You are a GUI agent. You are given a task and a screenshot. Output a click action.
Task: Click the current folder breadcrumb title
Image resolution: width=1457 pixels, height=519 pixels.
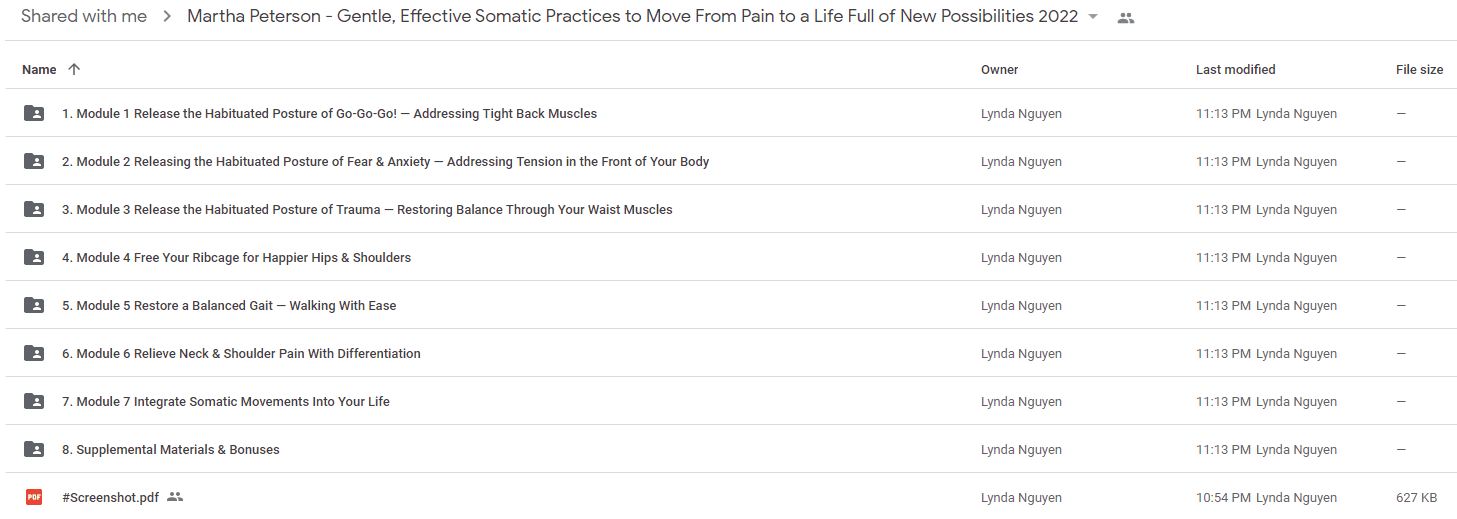[633, 16]
